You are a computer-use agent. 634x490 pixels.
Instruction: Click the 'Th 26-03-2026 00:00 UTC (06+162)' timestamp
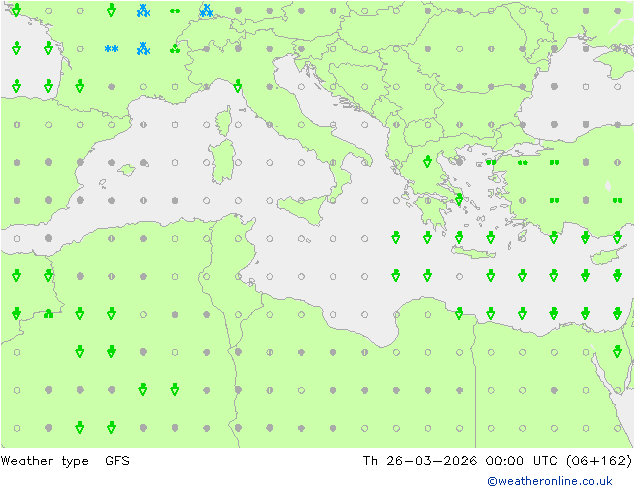497,460
